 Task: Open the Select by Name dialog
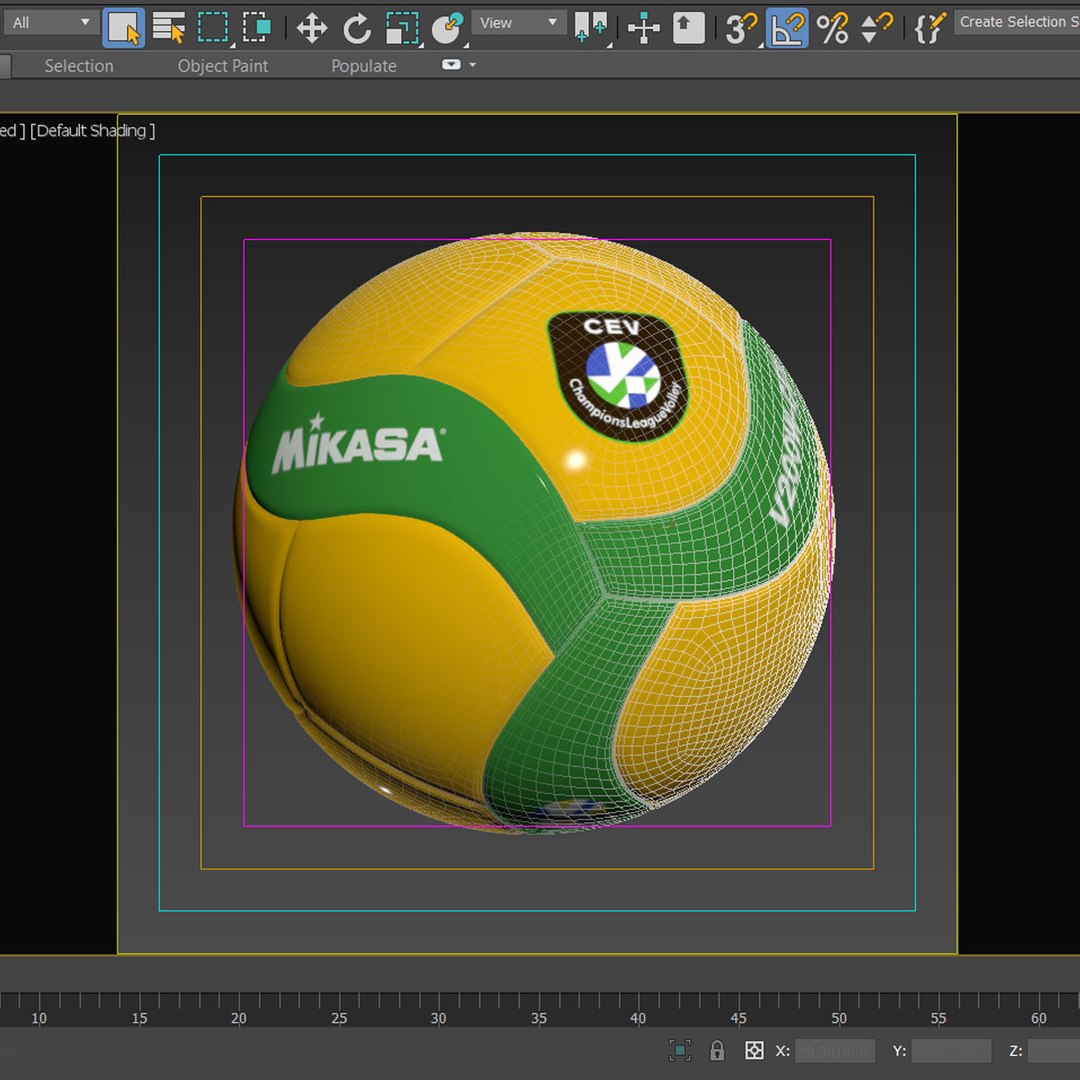169,28
